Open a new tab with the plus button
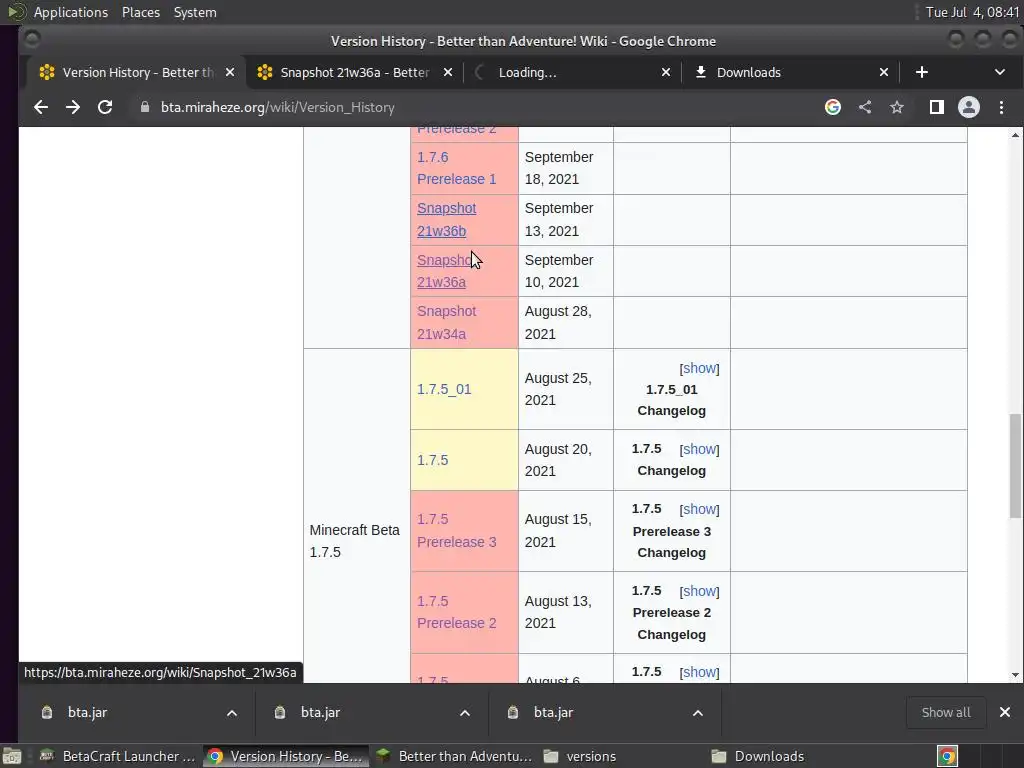Image resolution: width=1024 pixels, height=768 pixels. click(921, 72)
